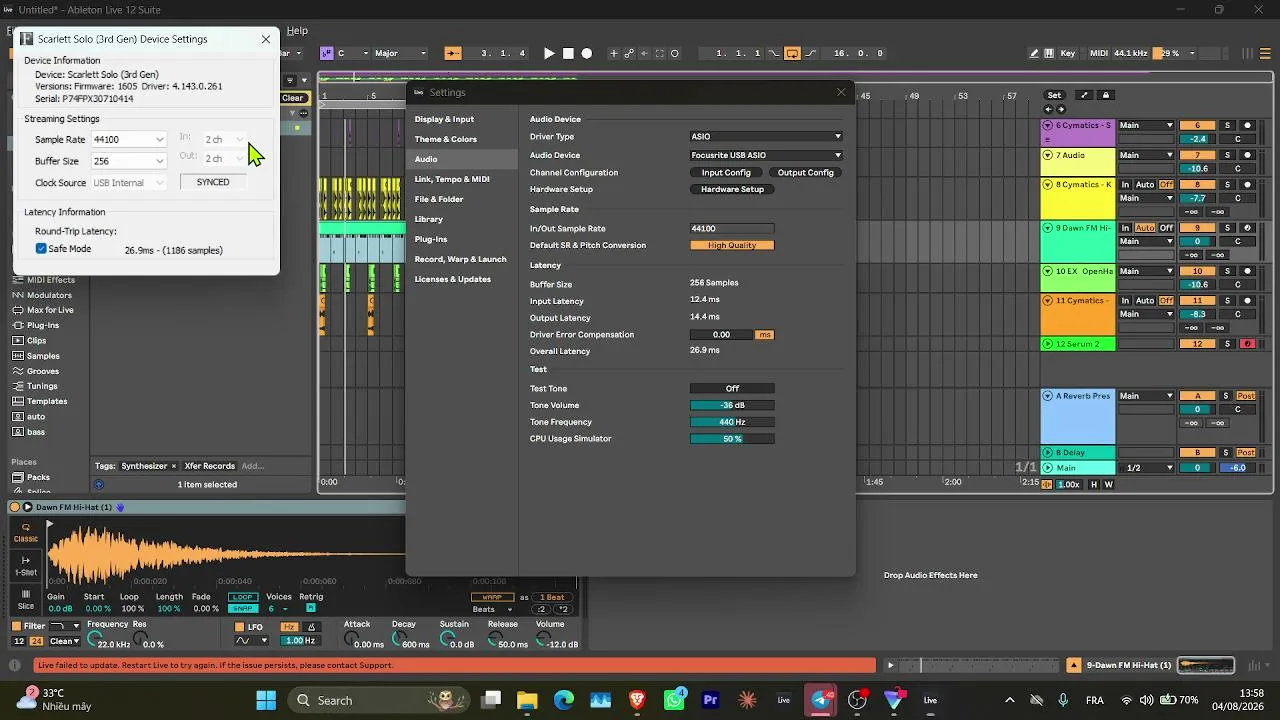Screen dimensions: 1280x720
Task: Unfold track 12 Serum 2 arrow
Action: (1048, 344)
